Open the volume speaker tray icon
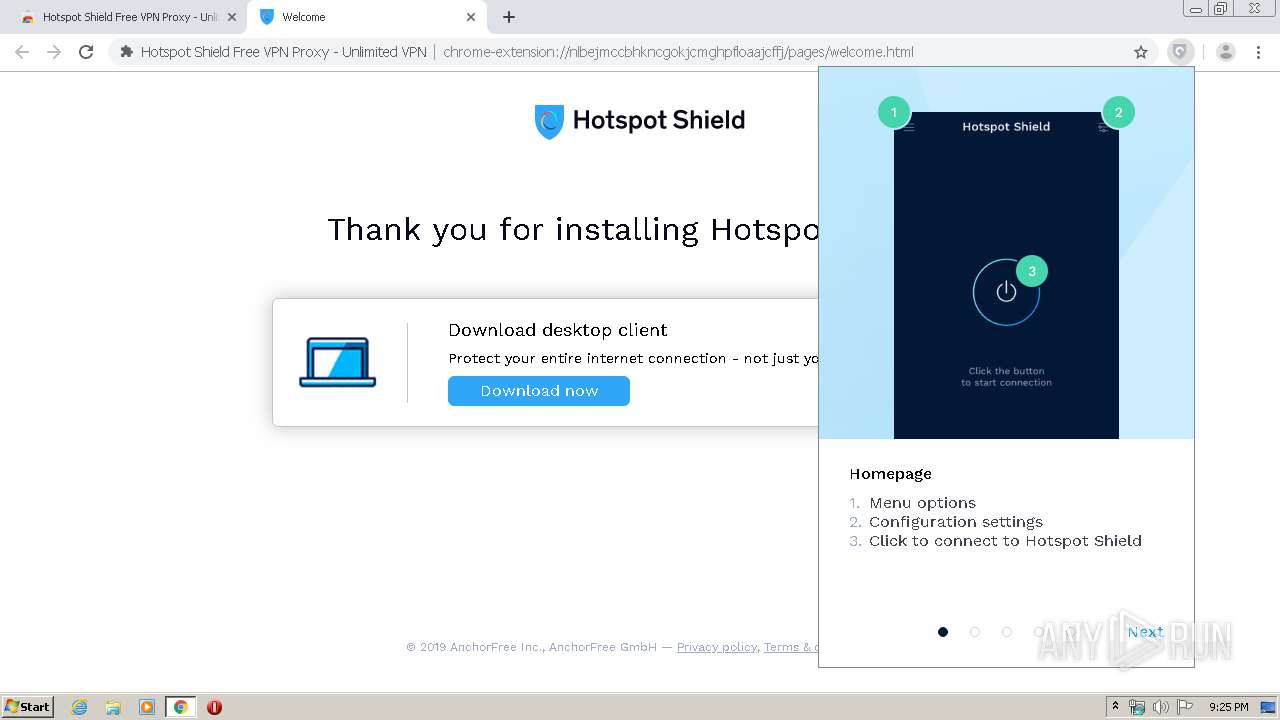 click(x=1161, y=707)
